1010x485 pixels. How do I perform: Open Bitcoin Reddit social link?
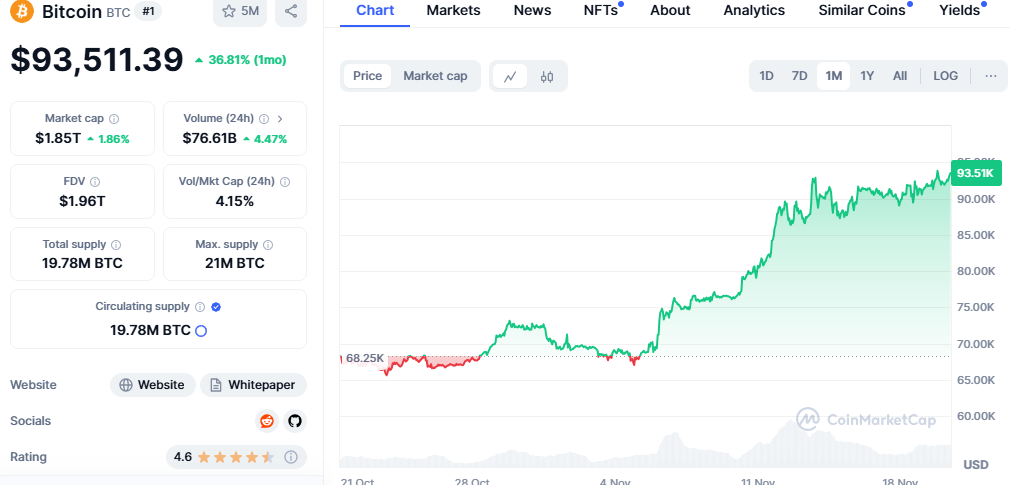[x=266, y=421]
